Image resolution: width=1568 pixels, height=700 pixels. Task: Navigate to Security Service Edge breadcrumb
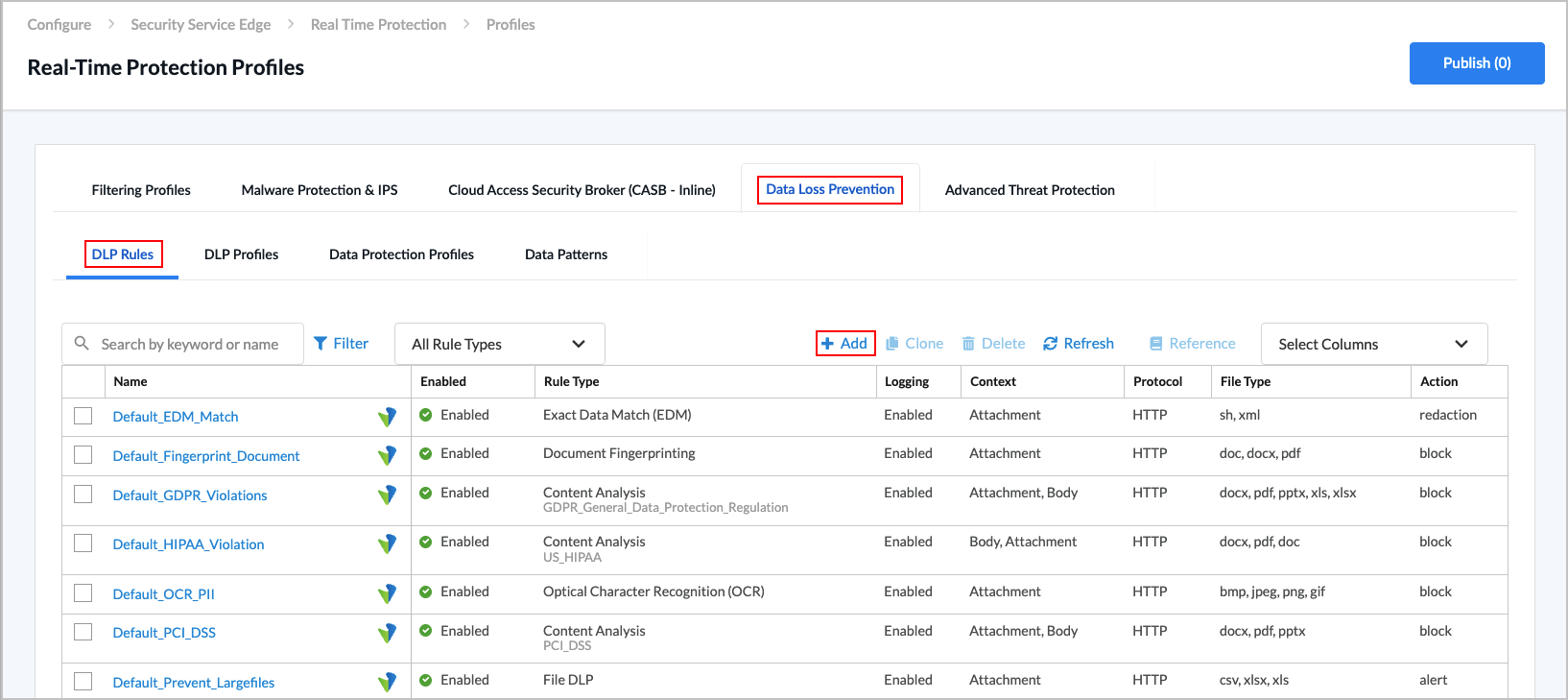[201, 25]
